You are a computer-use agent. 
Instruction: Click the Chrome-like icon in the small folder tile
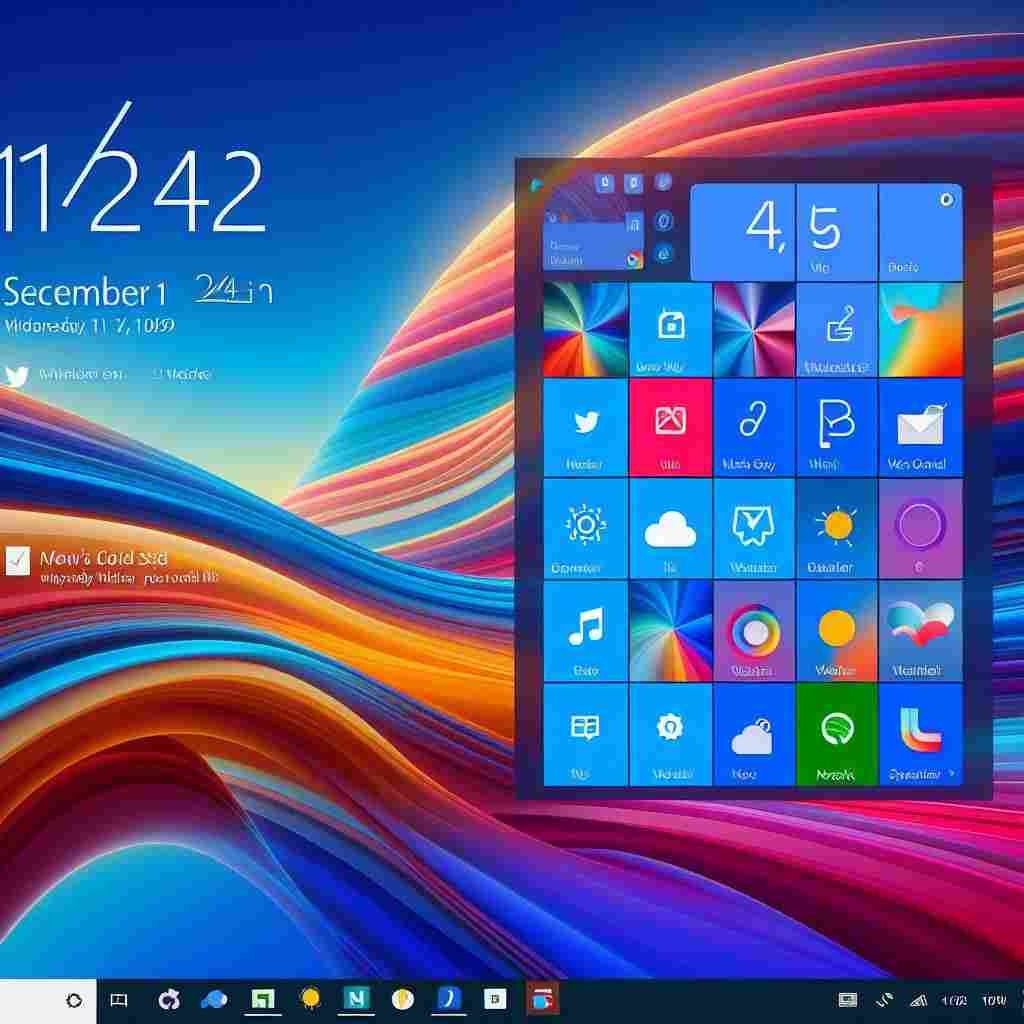click(x=633, y=260)
